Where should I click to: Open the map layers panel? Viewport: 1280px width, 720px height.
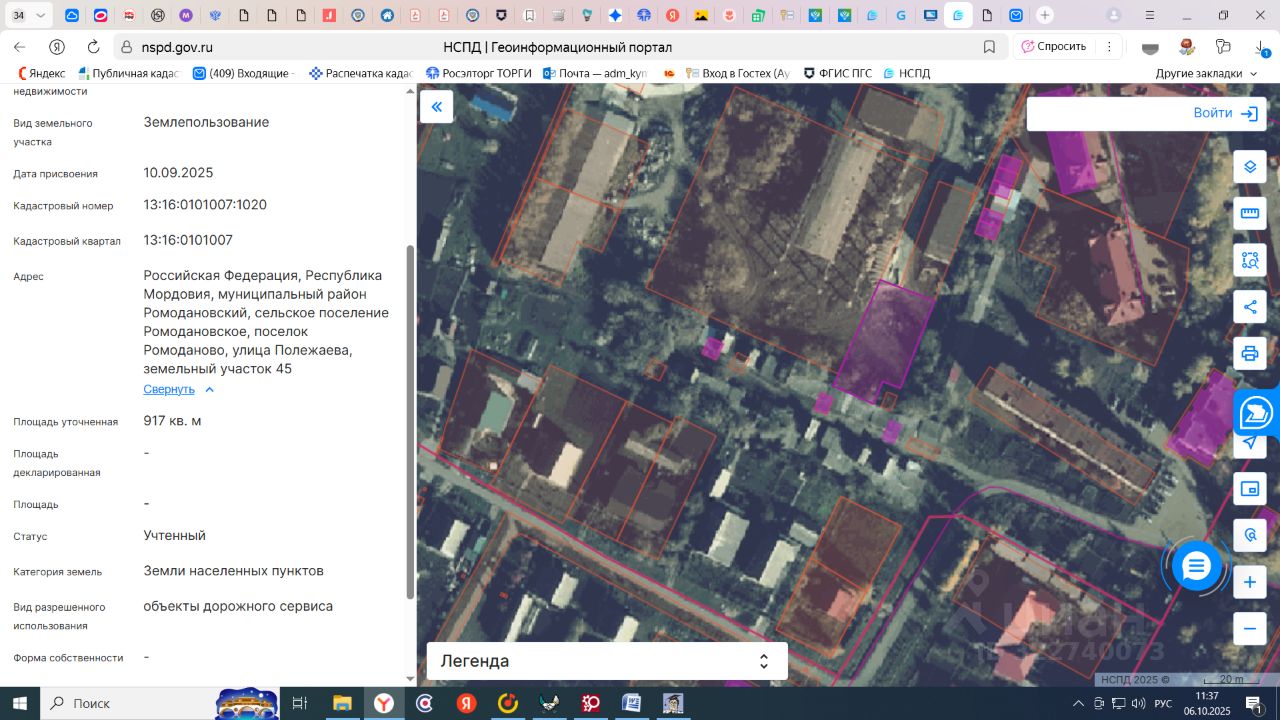pyautogui.click(x=1249, y=166)
